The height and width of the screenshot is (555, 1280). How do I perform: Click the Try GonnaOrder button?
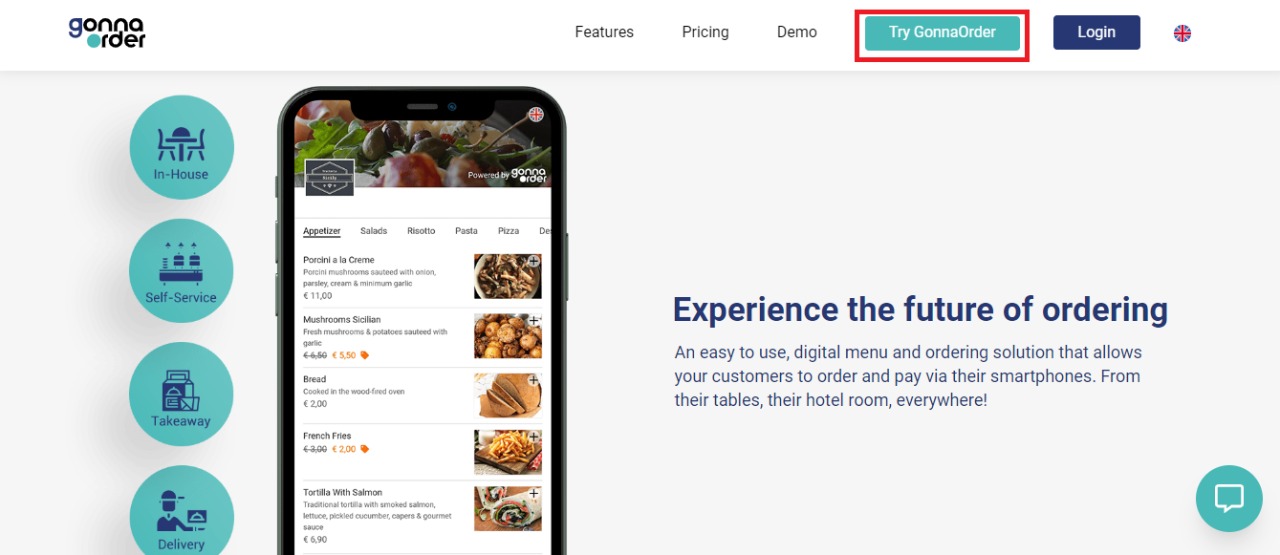pyautogui.click(x=942, y=32)
